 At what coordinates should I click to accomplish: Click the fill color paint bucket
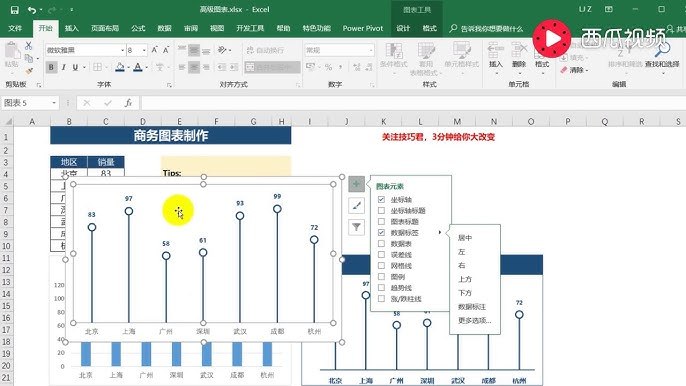click(119, 67)
